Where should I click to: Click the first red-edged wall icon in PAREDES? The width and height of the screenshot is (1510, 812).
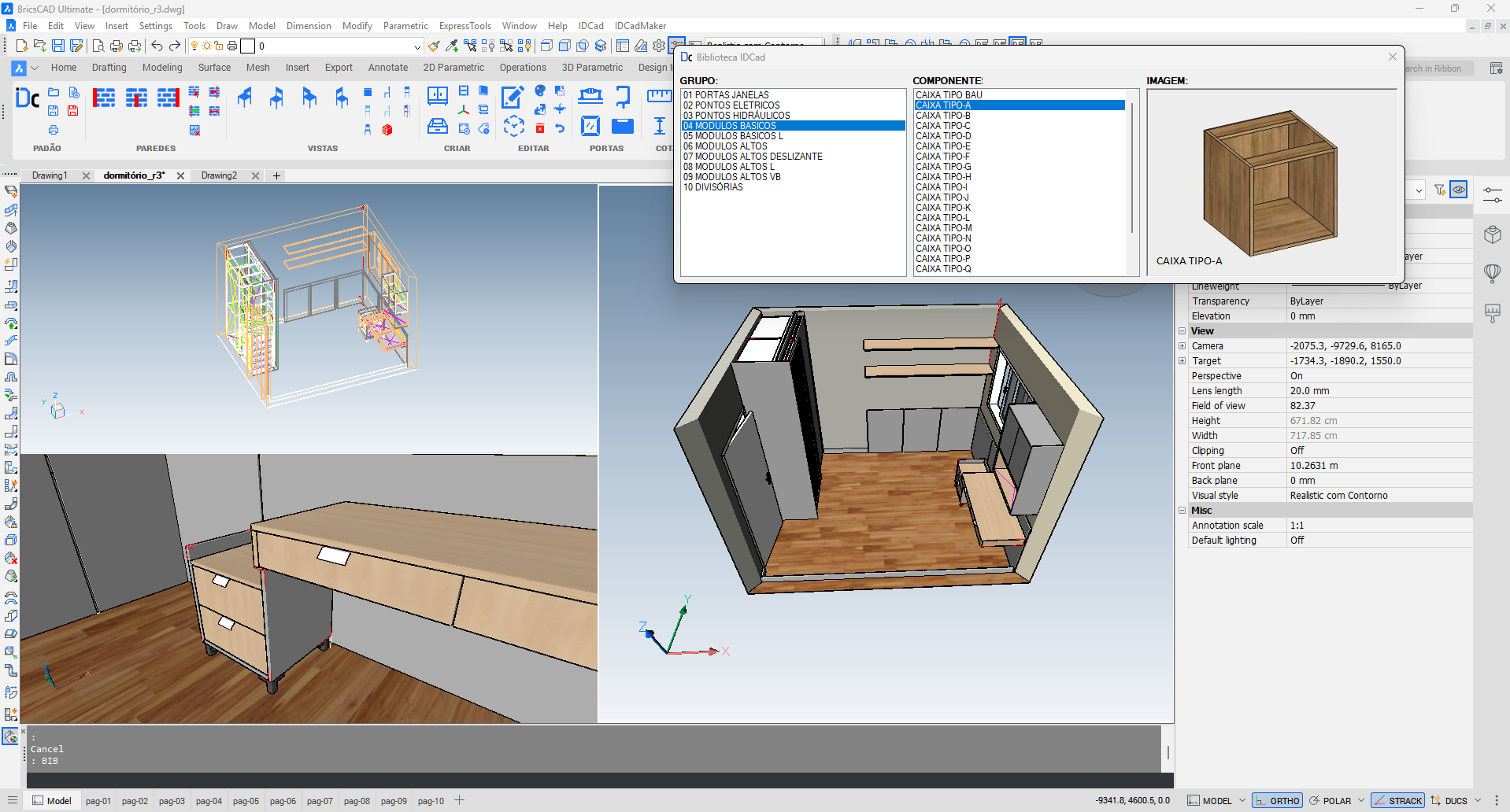point(104,98)
